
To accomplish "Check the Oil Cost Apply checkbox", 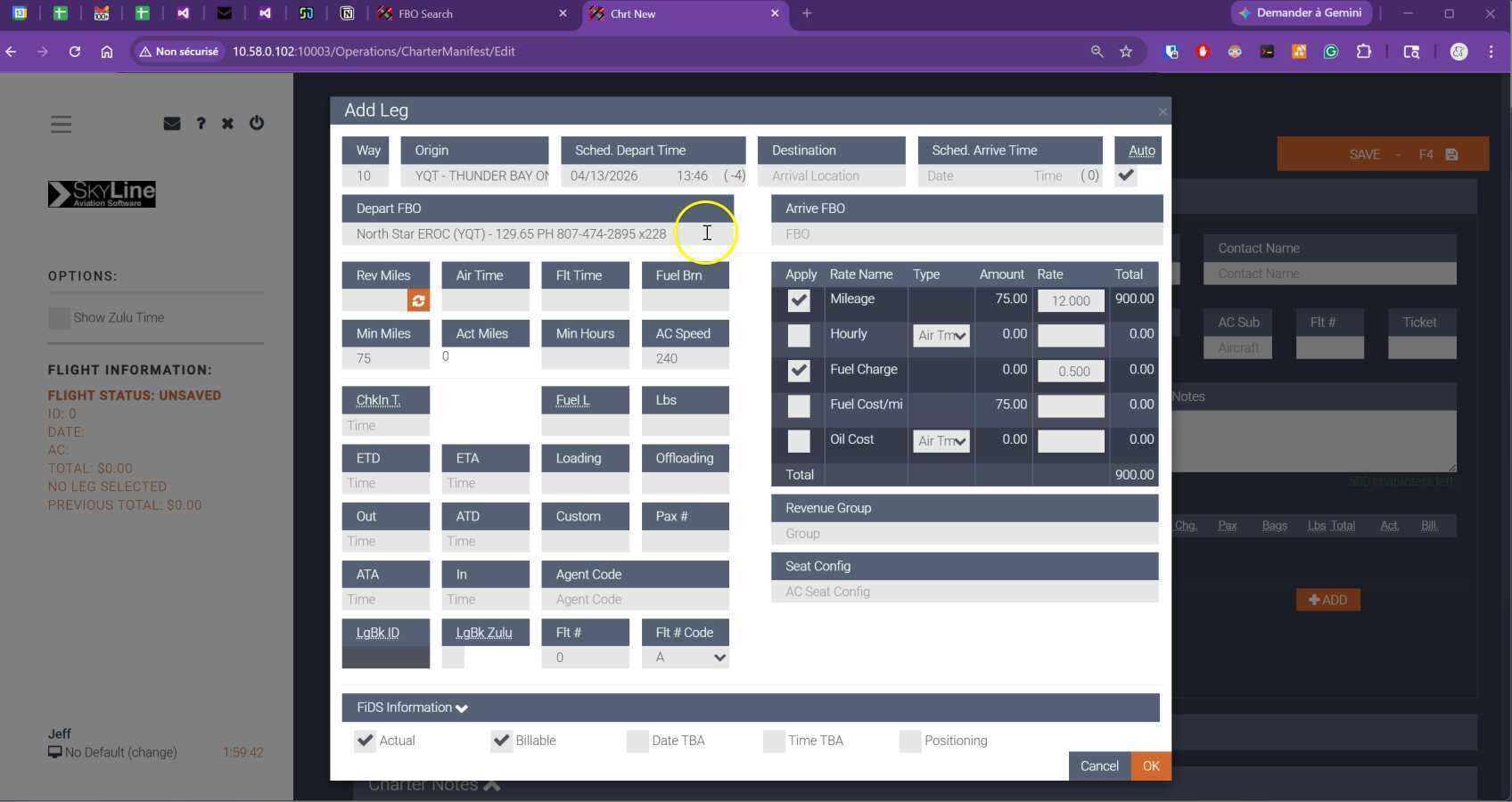I will 799,441.
